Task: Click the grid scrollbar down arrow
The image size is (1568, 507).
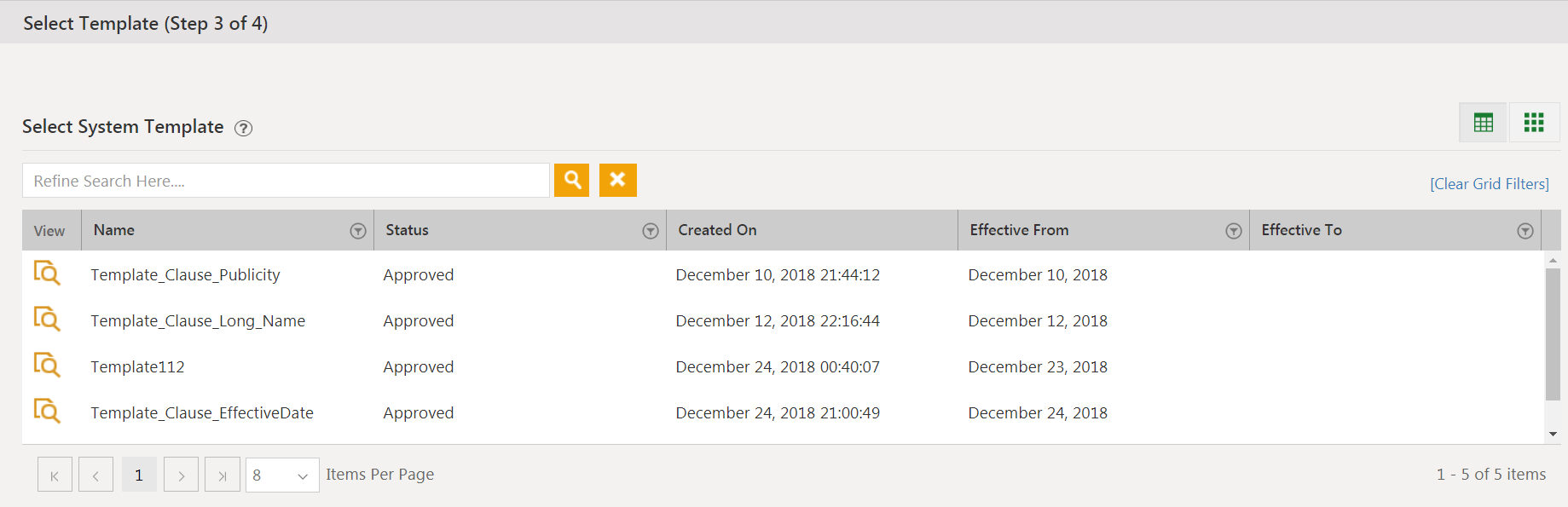Action: click(1553, 434)
